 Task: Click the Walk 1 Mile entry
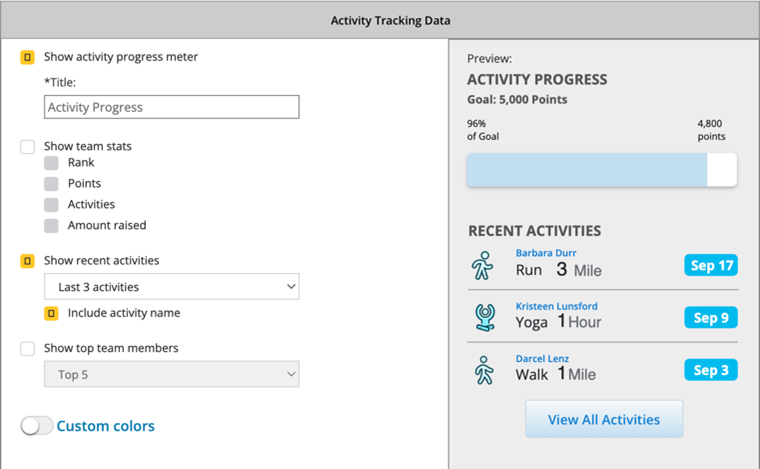coord(555,374)
